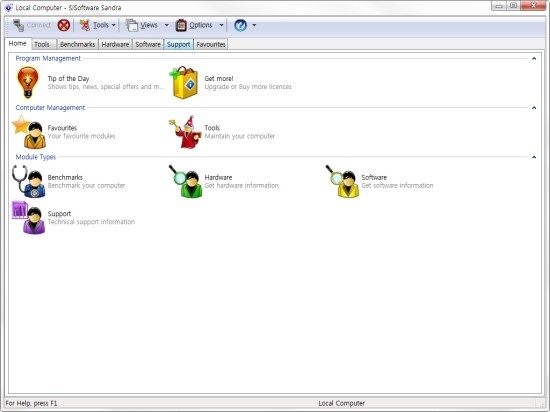Click Your favourite modules description

pyautogui.click(x=81, y=136)
